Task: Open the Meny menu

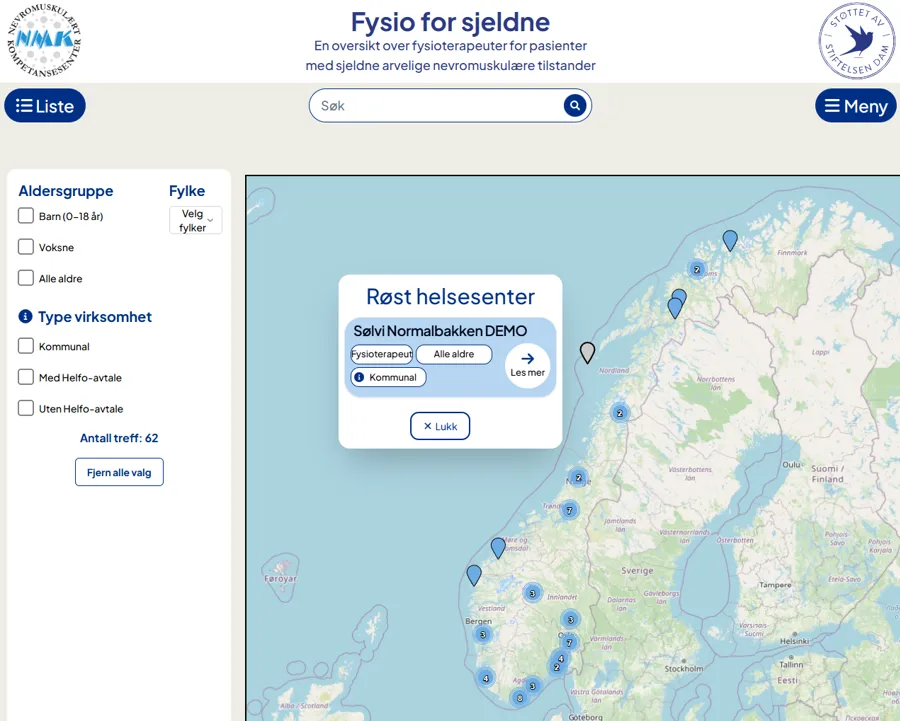Action: [855, 106]
